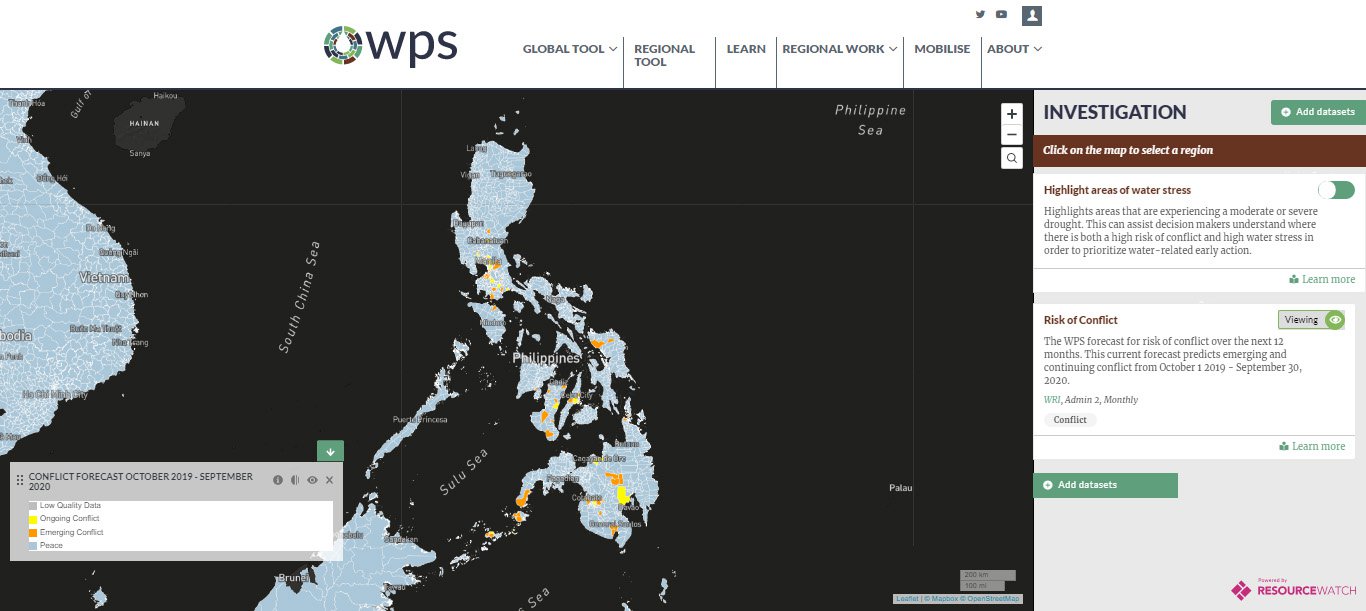Open the map search magnifier tool
This screenshot has width=1366, height=611.
coord(1011,157)
